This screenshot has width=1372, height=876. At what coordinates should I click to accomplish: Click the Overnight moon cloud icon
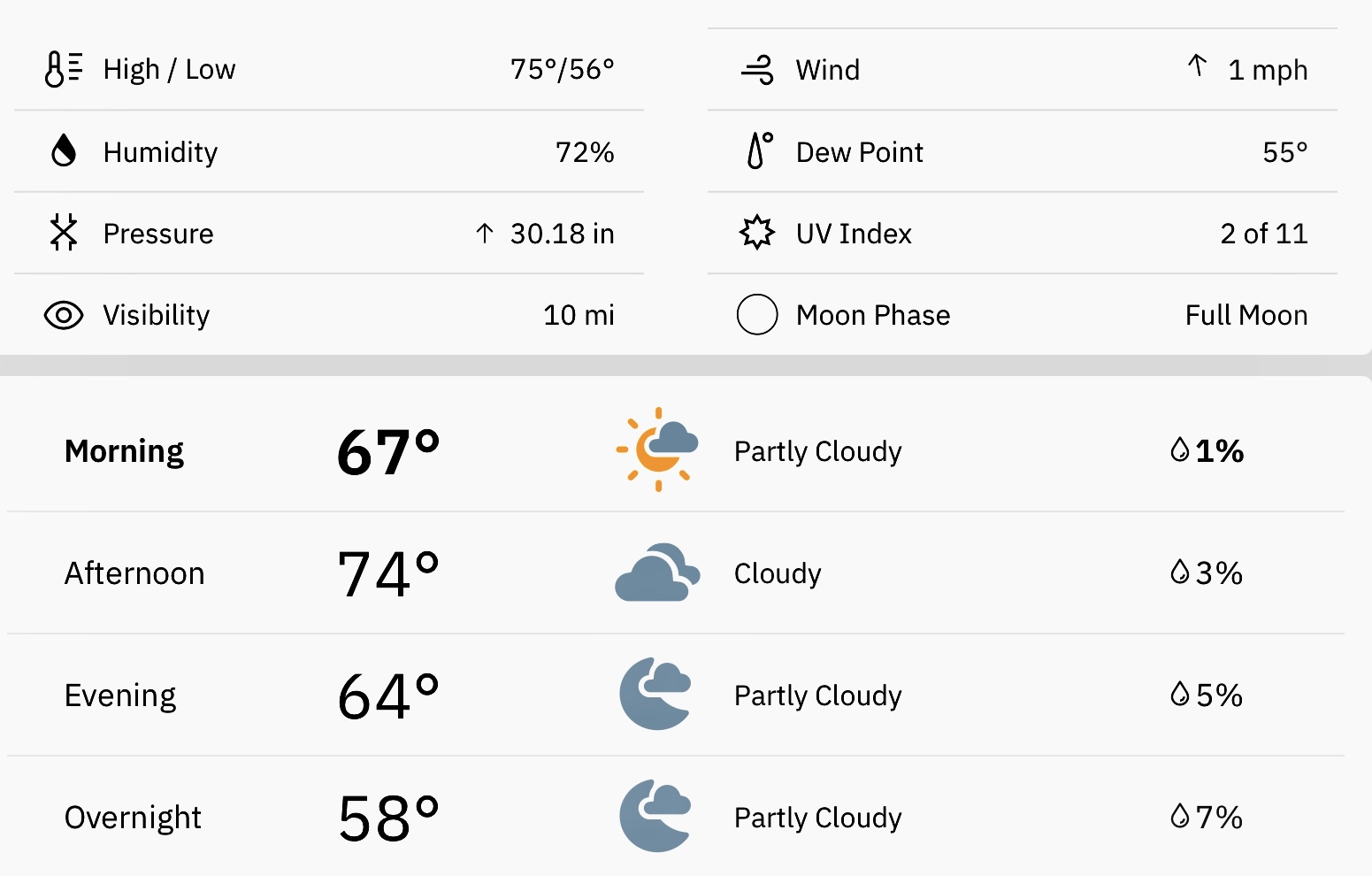655,816
